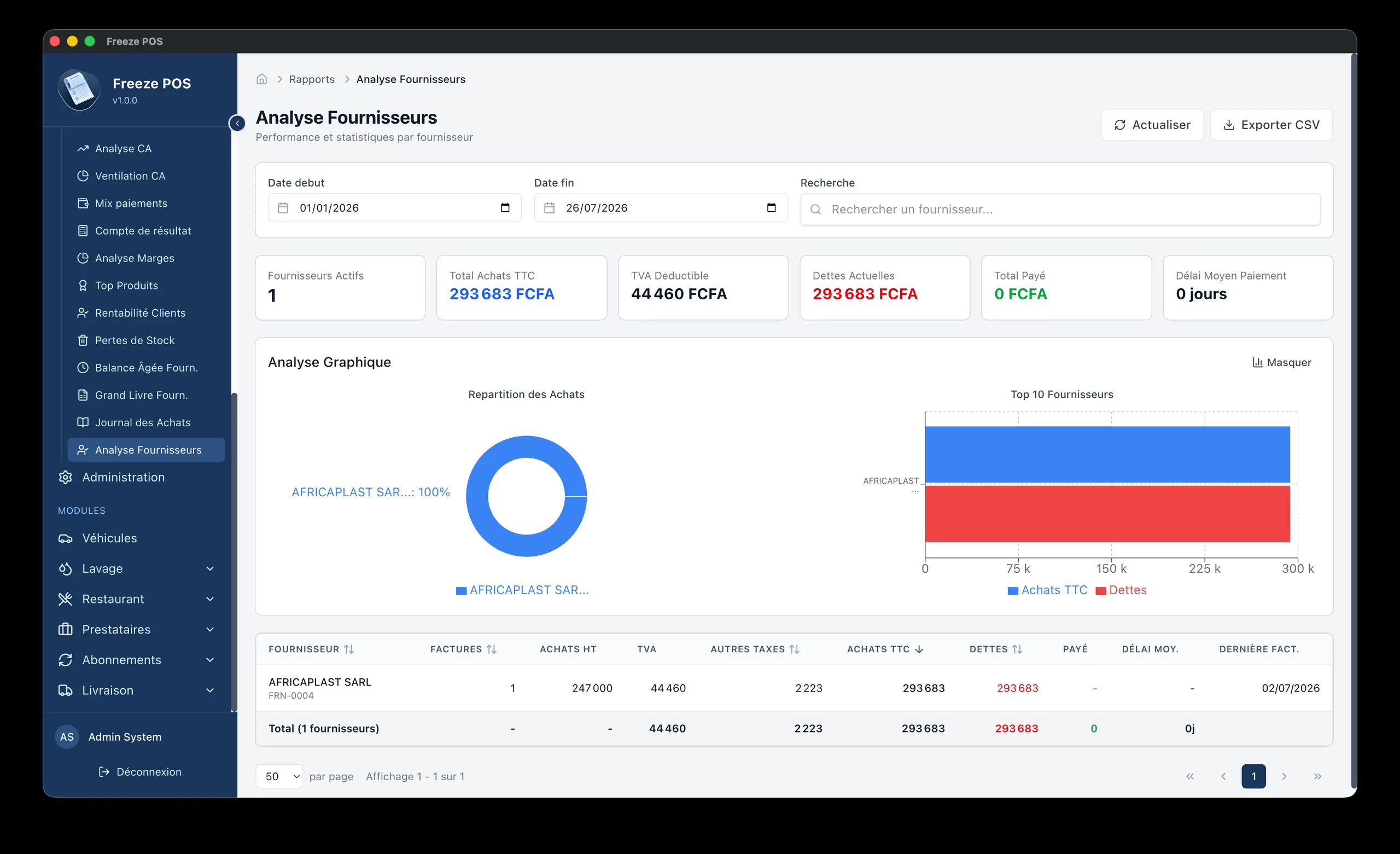Image resolution: width=1400 pixels, height=854 pixels.
Task: Click blue donut ring in Repartition des Achats
Action: coord(477,496)
